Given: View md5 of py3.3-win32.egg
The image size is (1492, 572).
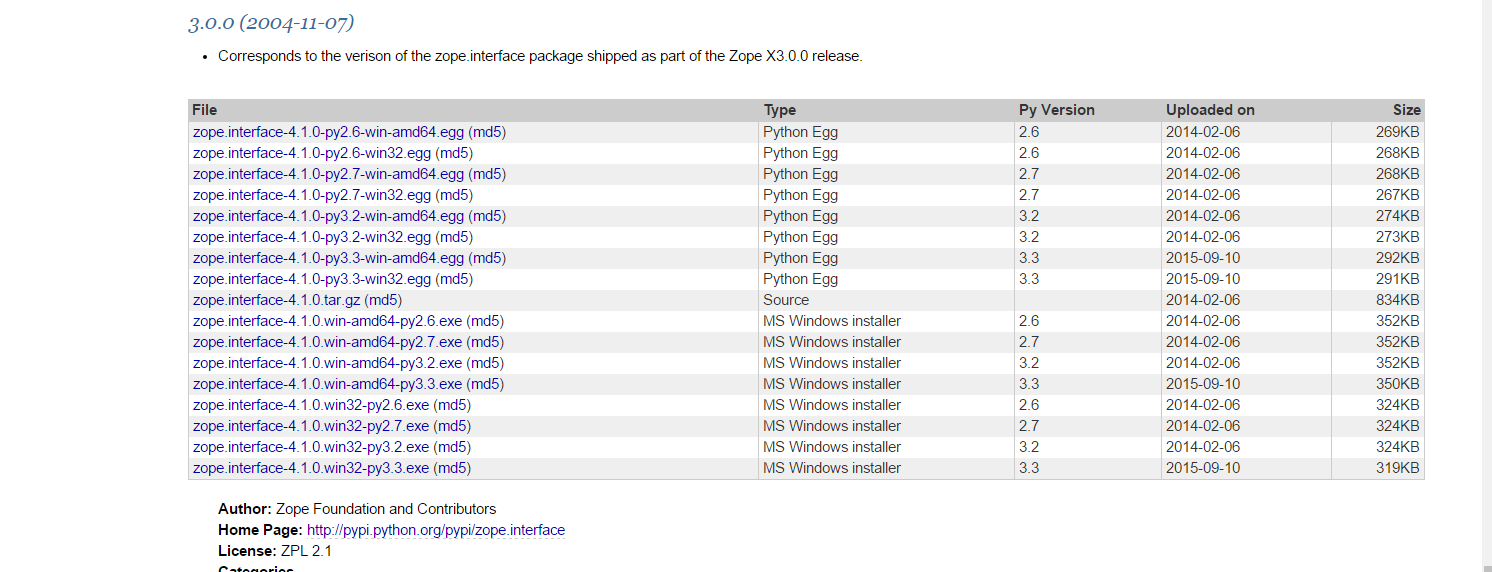Looking at the screenshot, I should tap(454, 279).
